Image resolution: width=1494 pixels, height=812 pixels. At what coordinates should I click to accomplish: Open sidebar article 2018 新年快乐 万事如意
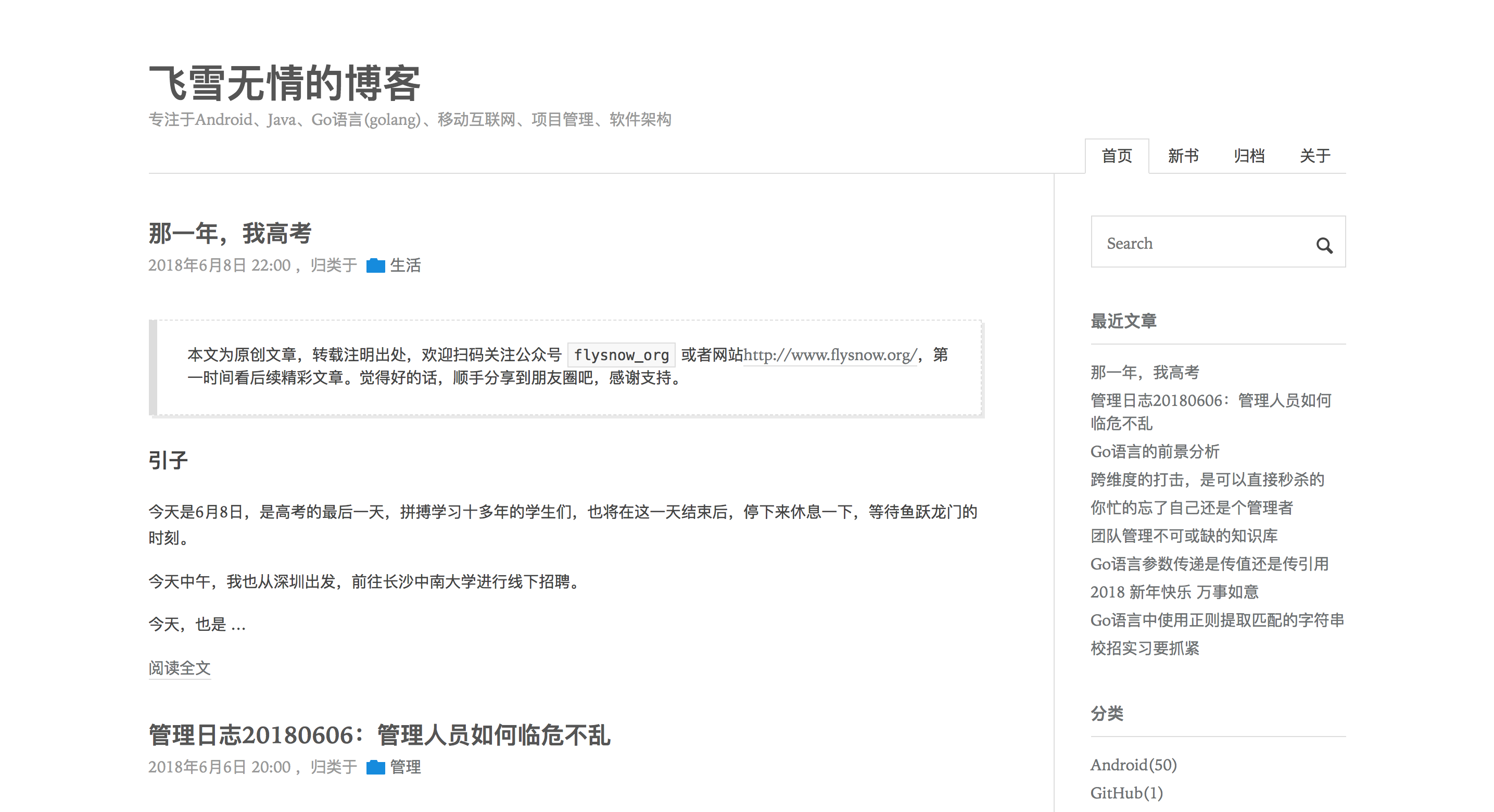pos(1174,592)
